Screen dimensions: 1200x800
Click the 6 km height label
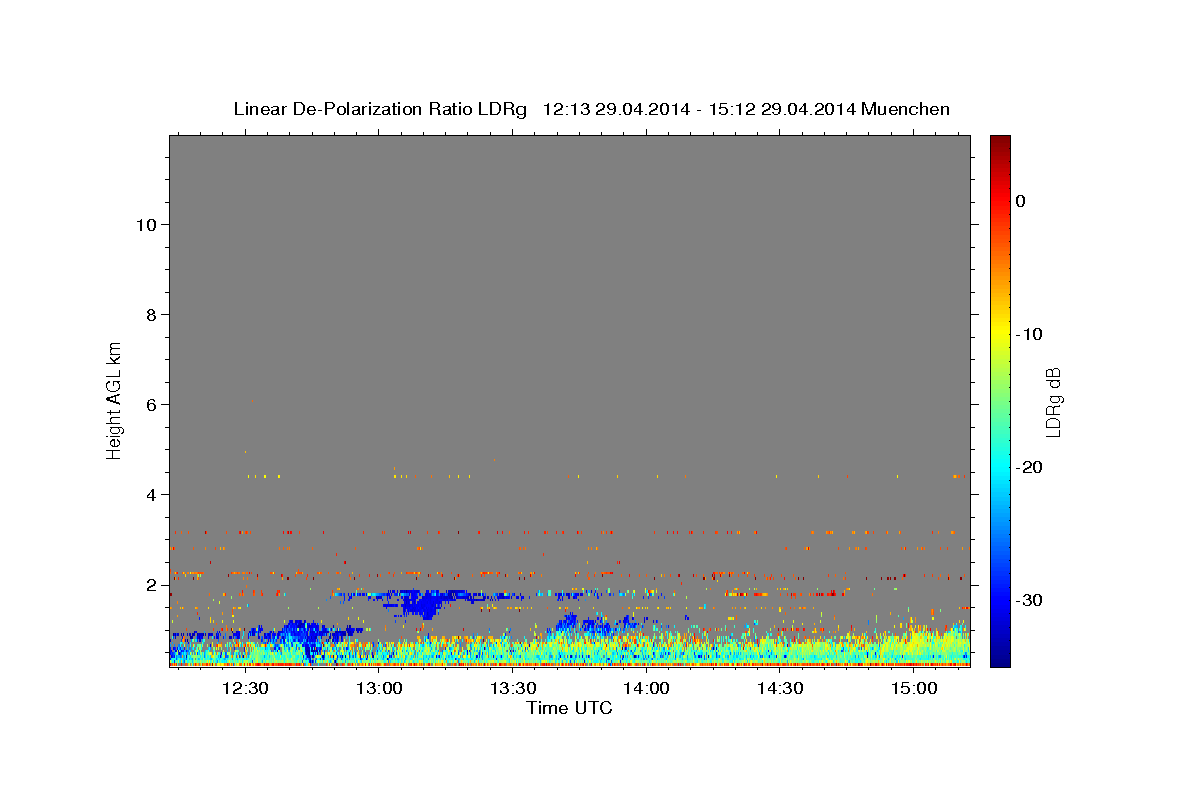(149, 405)
